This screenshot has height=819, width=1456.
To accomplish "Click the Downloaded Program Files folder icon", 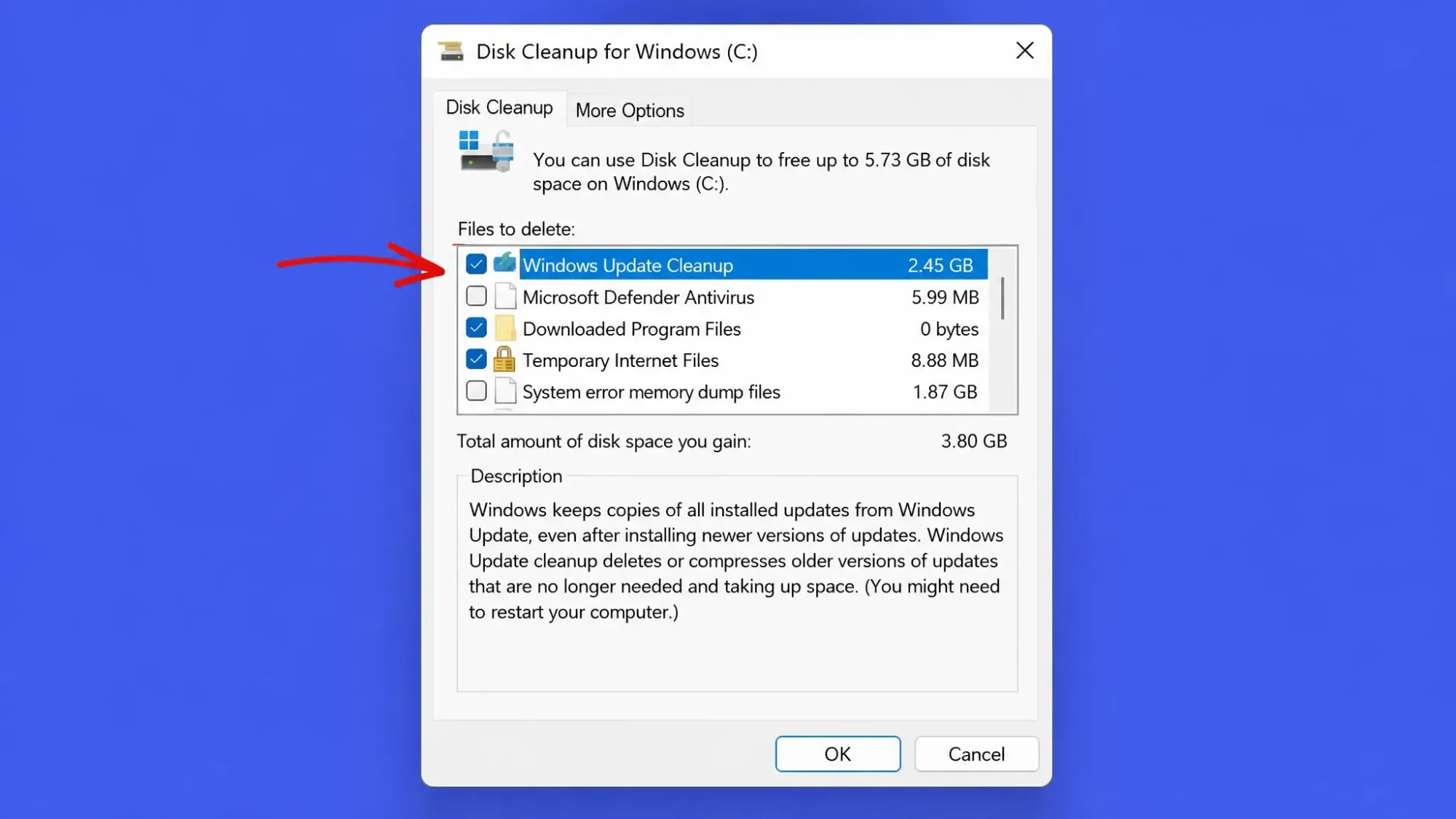I will pyautogui.click(x=505, y=328).
